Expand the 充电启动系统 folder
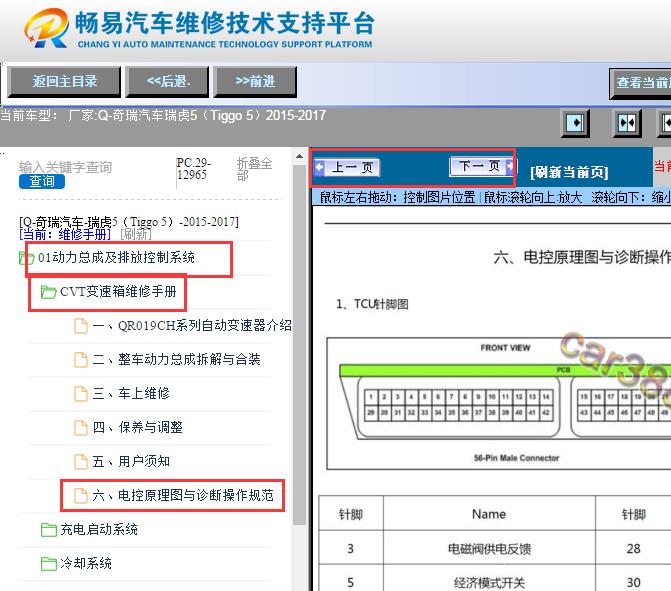The width and height of the screenshot is (671, 591). [x=99, y=529]
